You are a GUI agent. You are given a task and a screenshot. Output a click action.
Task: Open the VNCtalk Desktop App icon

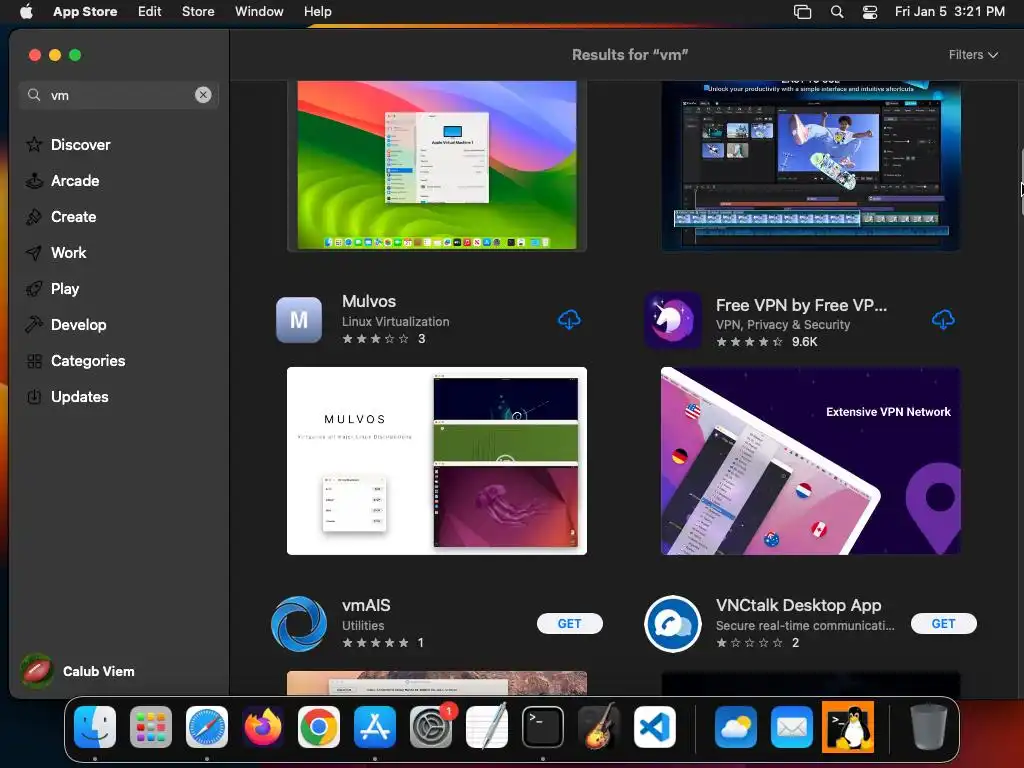673,624
